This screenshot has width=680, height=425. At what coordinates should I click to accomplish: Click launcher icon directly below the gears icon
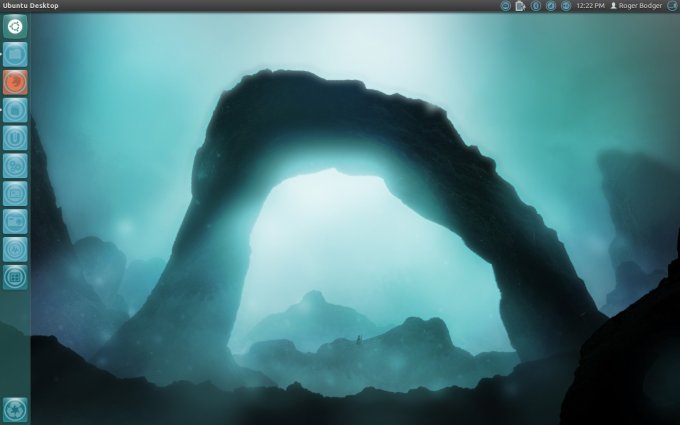[15, 193]
